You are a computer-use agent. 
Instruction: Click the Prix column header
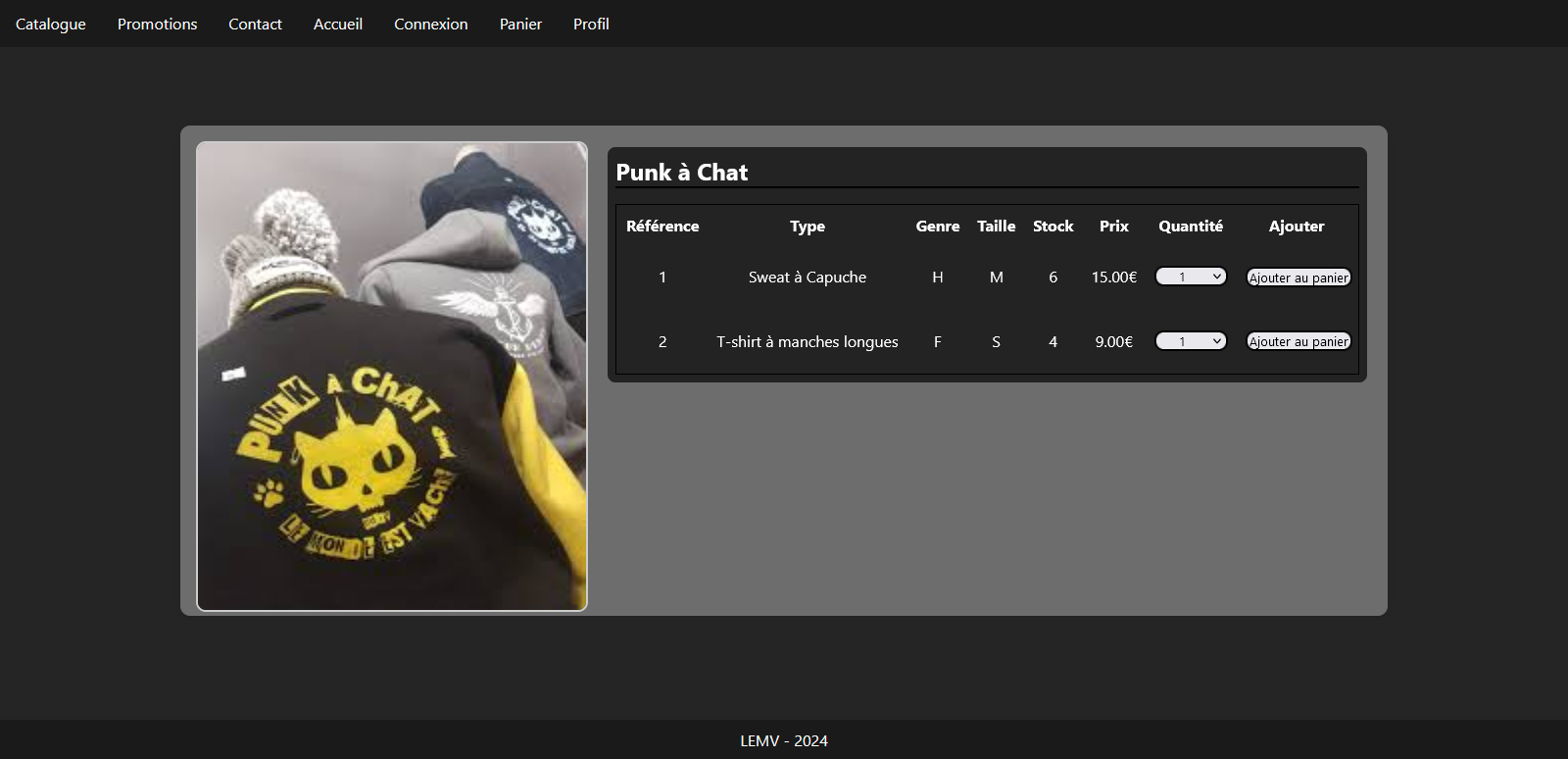[x=1113, y=227]
